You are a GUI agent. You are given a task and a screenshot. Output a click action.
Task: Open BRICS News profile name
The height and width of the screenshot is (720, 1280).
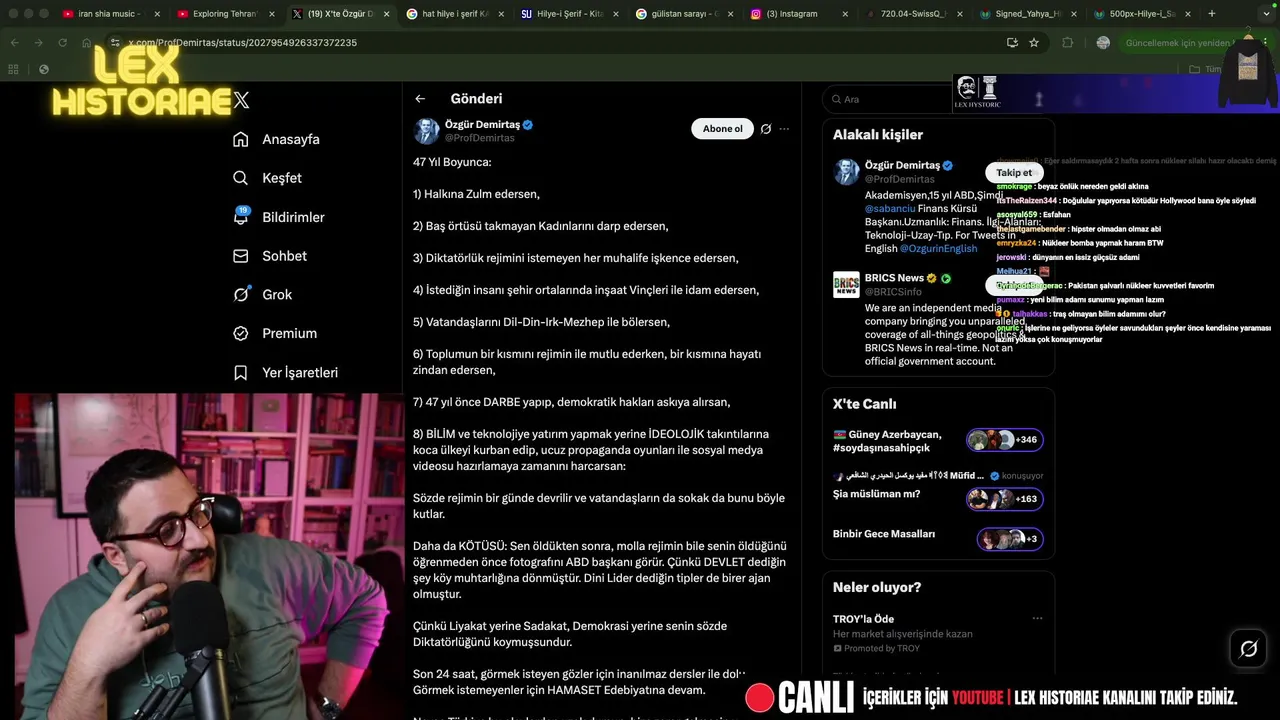coord(894,278)
